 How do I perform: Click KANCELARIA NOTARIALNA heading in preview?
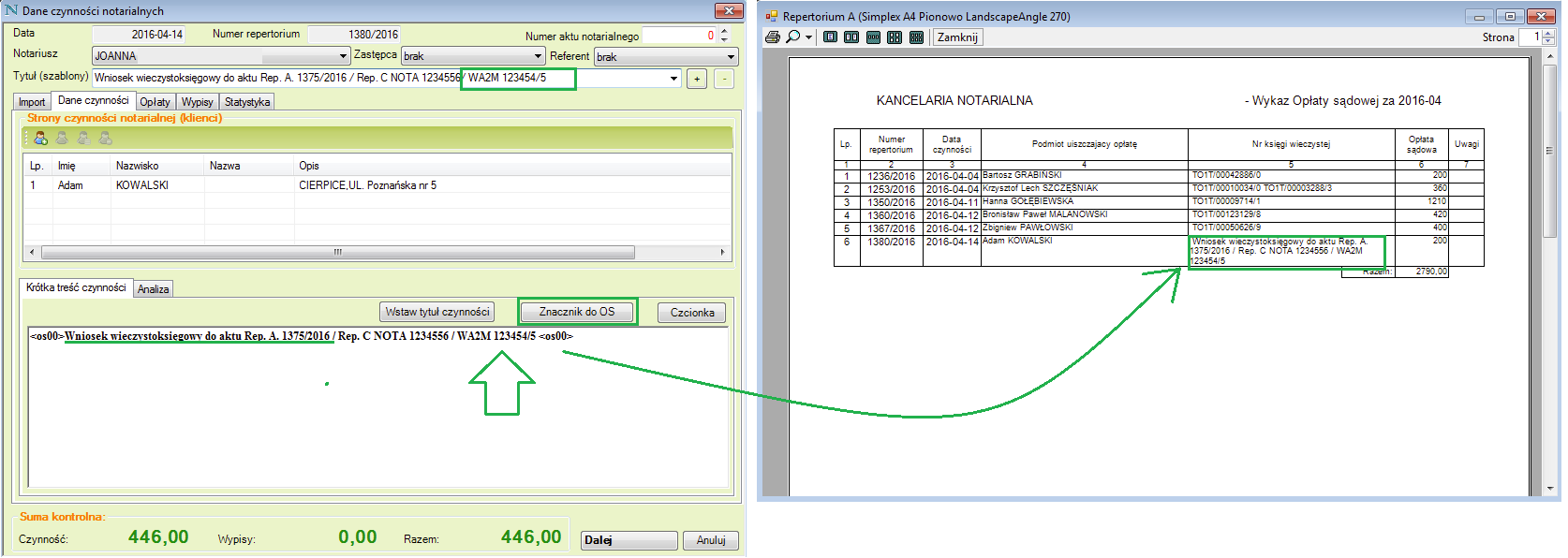point(954,100)
